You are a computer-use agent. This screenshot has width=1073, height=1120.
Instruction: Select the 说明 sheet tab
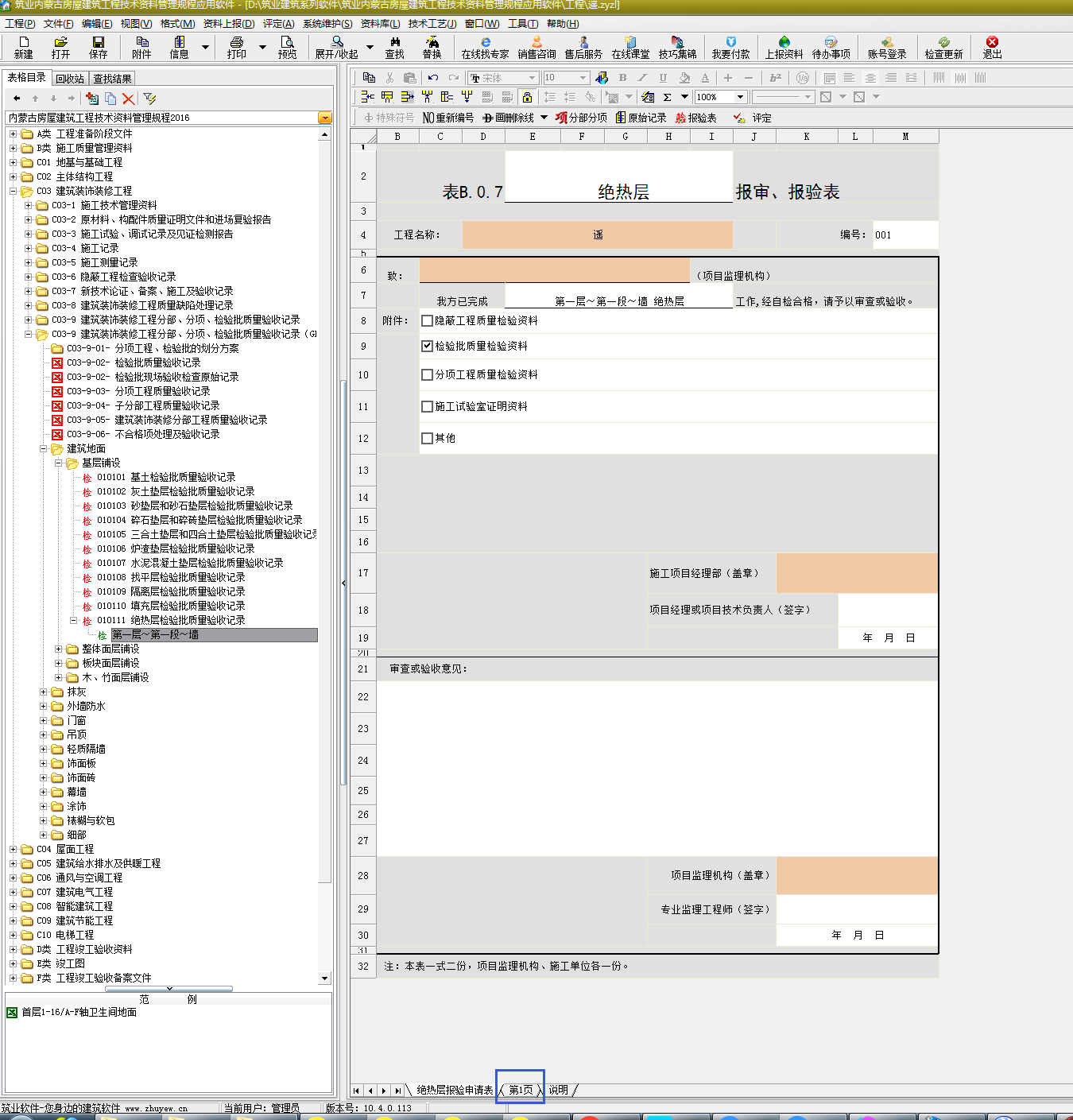[558, 1091]
